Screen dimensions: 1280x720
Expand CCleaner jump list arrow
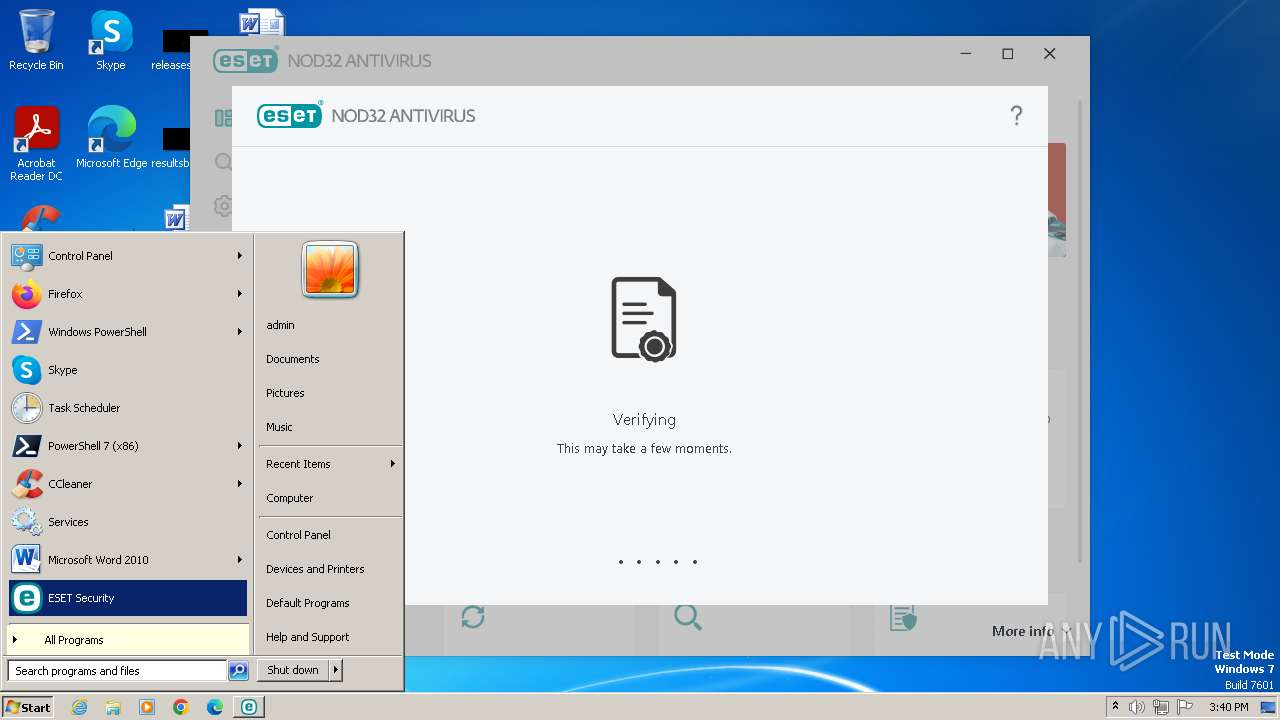(240, 484)
